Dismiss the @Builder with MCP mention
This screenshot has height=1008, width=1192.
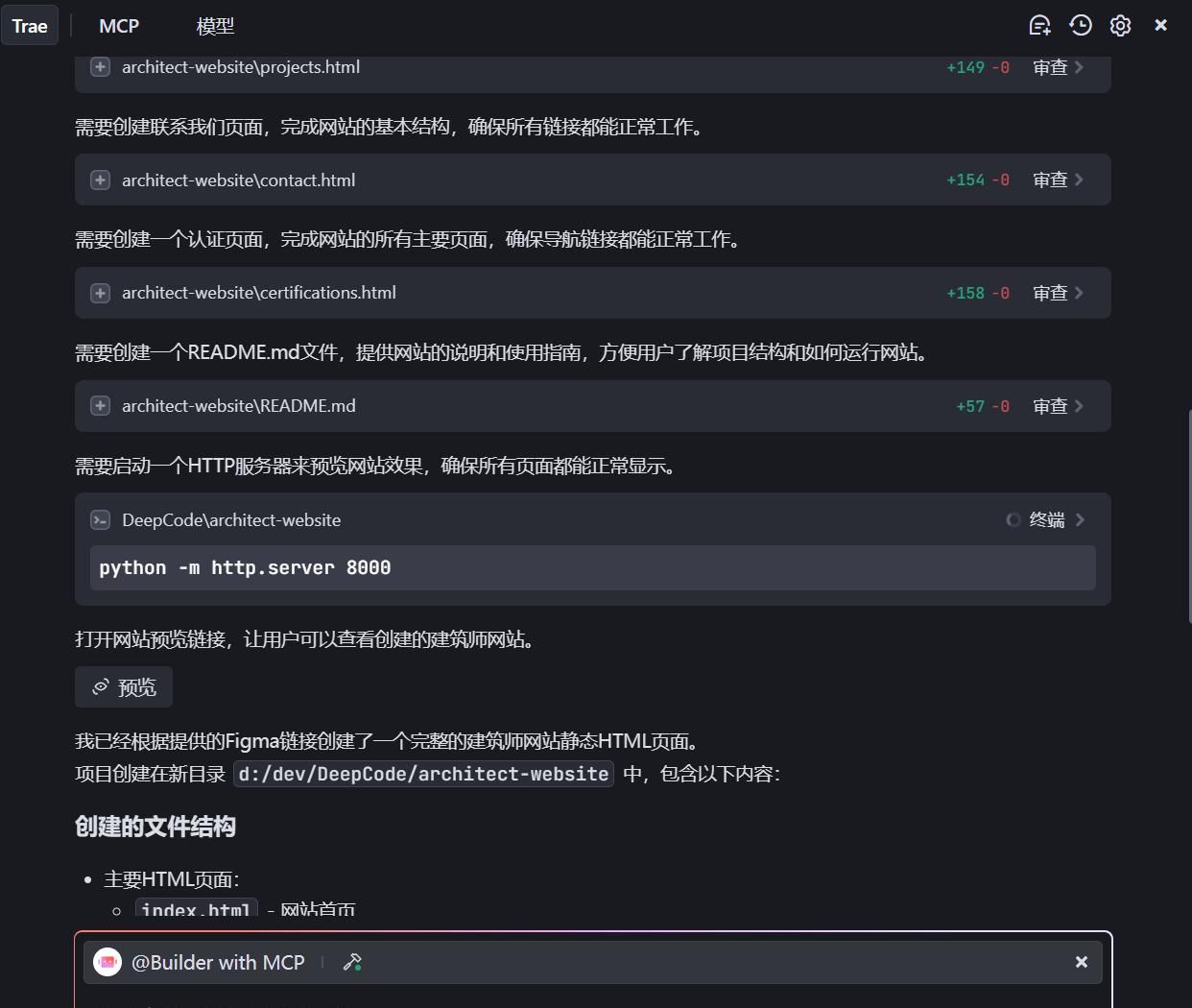[x=1081, y=962]
